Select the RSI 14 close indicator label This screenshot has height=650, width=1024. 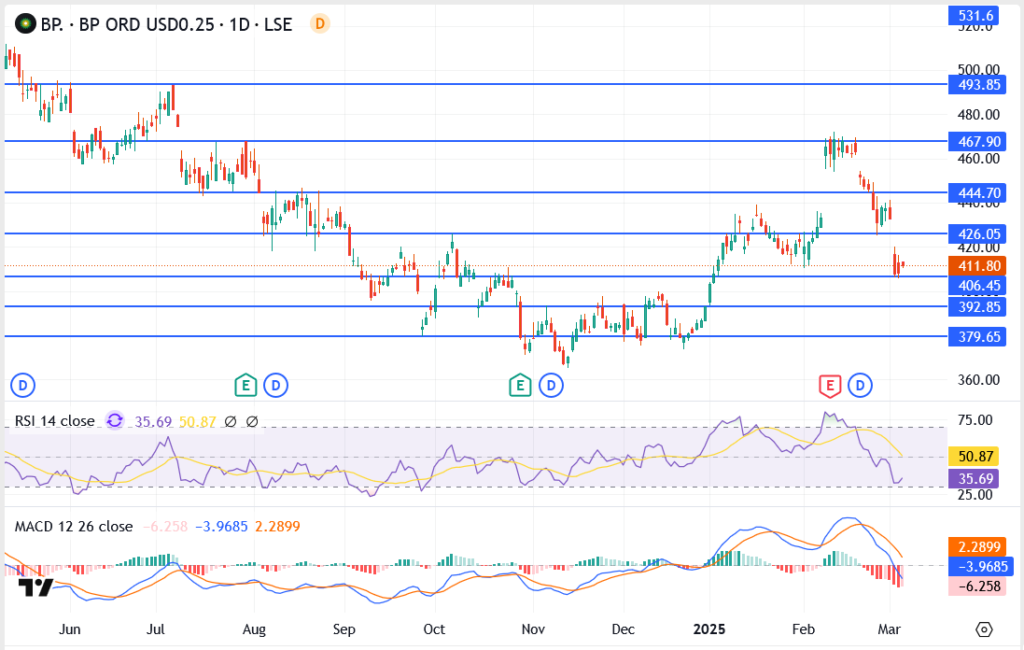55,421
